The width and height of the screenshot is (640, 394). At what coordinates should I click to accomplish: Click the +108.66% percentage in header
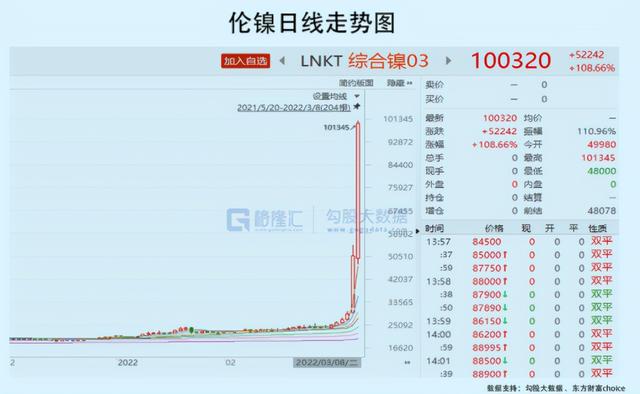coord(592,68)
